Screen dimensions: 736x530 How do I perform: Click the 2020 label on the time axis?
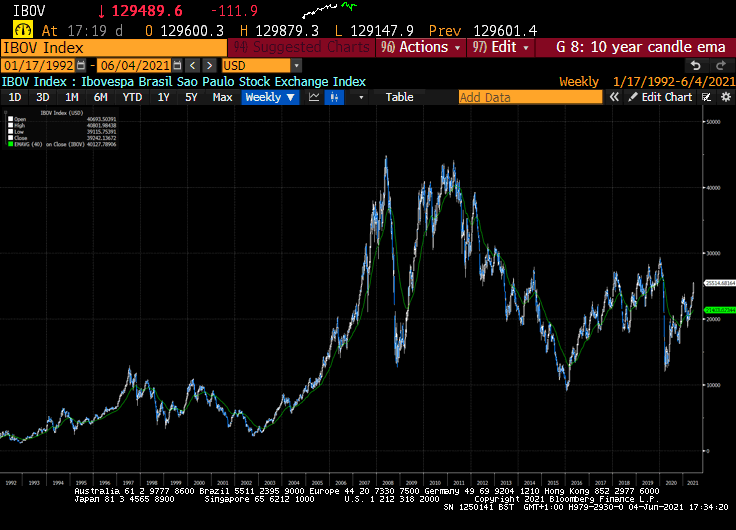tap(671, 483)
